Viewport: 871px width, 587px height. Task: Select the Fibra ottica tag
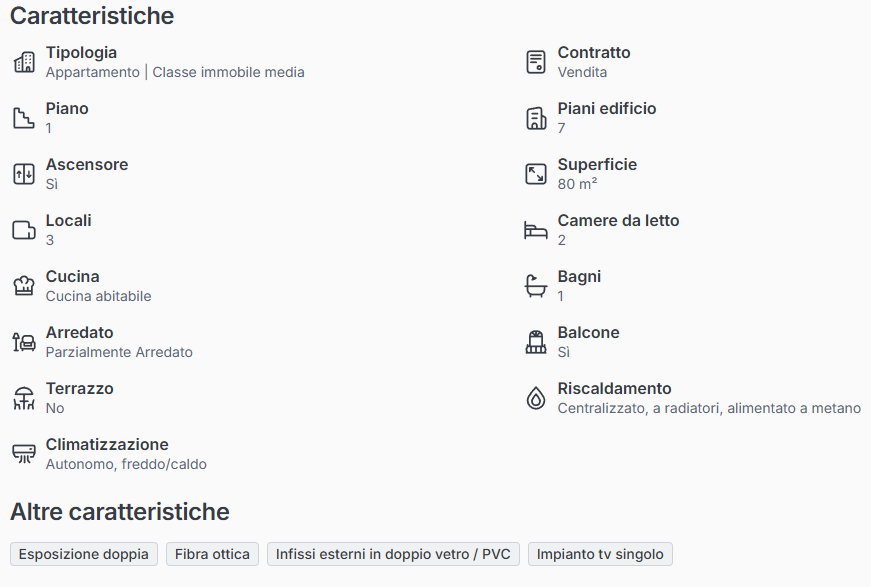[x=212, y=554]
